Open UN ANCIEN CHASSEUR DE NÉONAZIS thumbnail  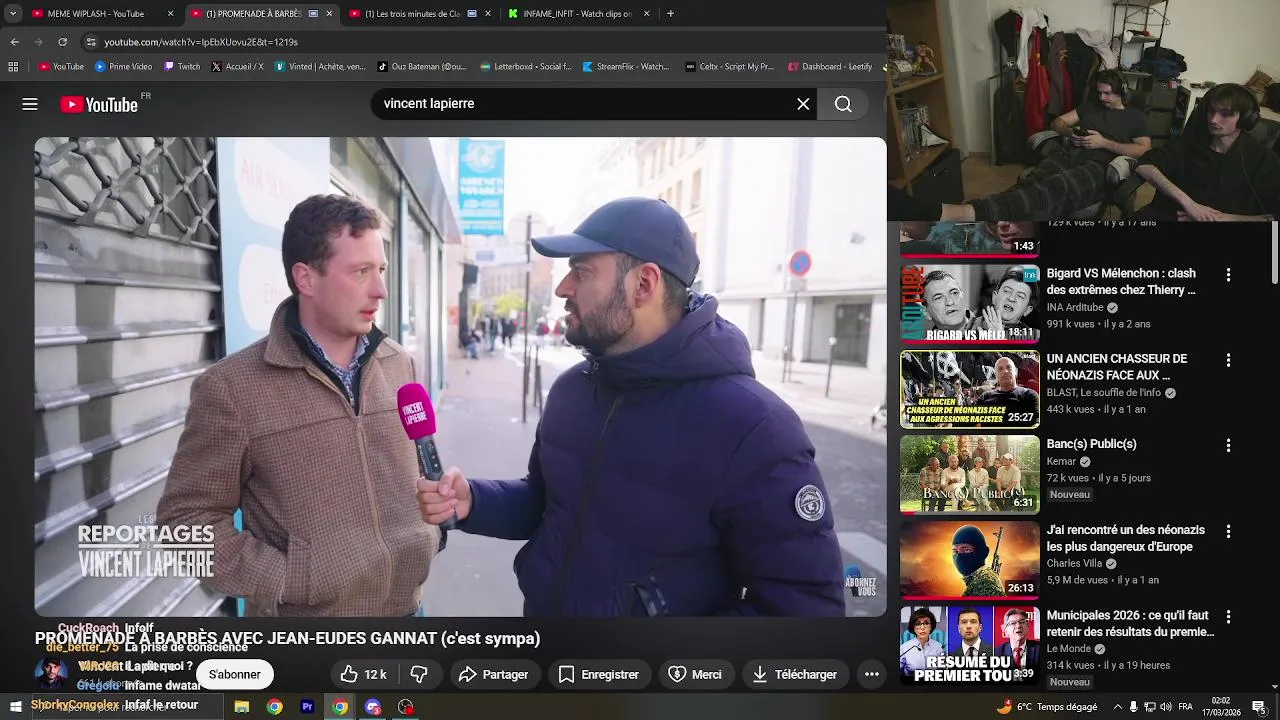[970, 389]
